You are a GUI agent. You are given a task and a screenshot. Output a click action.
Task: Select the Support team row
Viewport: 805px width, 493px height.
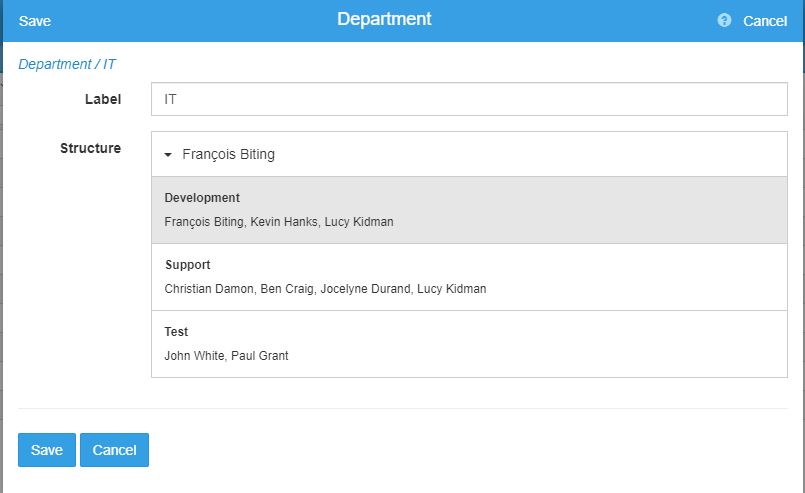pos(469,277)
